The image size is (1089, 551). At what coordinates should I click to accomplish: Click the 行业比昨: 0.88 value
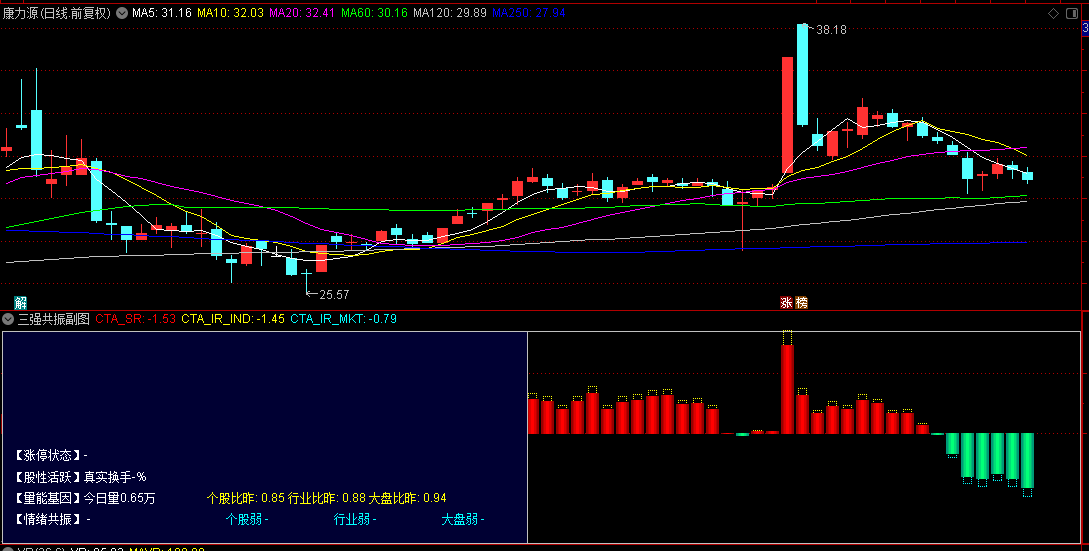click(326, 498)
